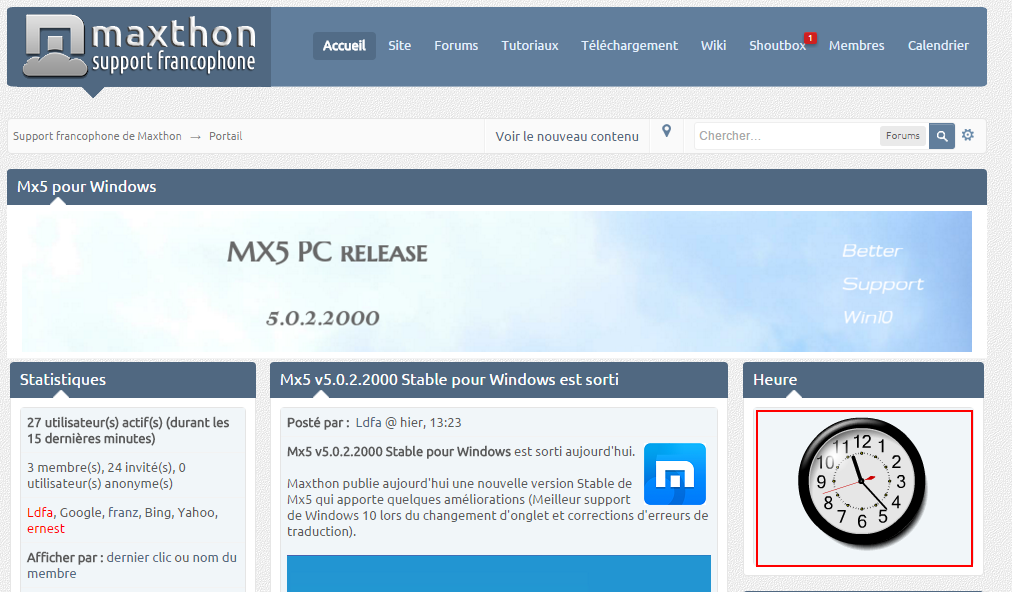Click into the Chercher search field
The image size is (1012, 592).
[x=787, y=136]
